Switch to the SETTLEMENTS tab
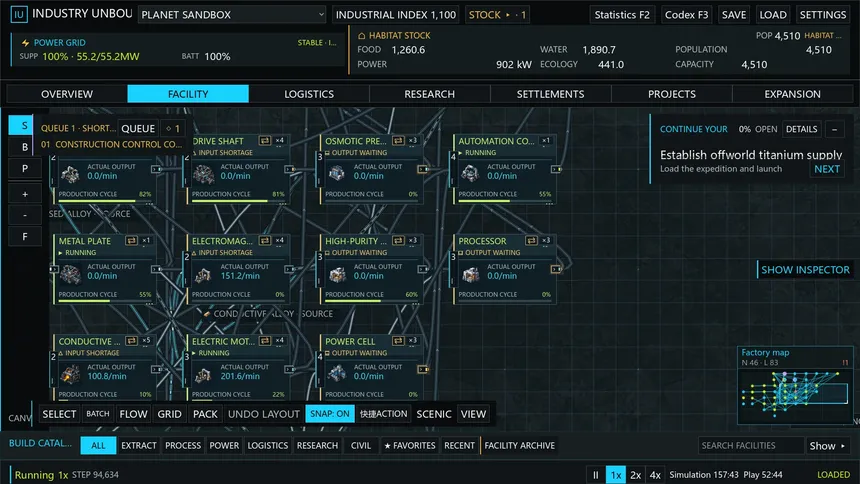Image resolution: width=860 pixels, height=484 pixels. tap(550, 94)
